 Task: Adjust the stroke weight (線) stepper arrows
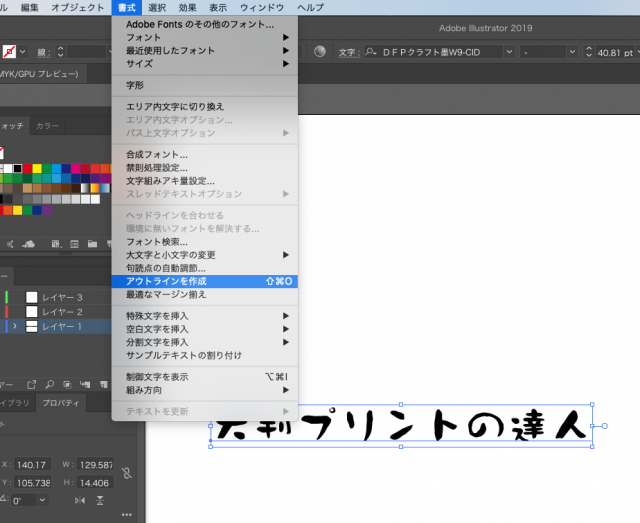[60, 52]
